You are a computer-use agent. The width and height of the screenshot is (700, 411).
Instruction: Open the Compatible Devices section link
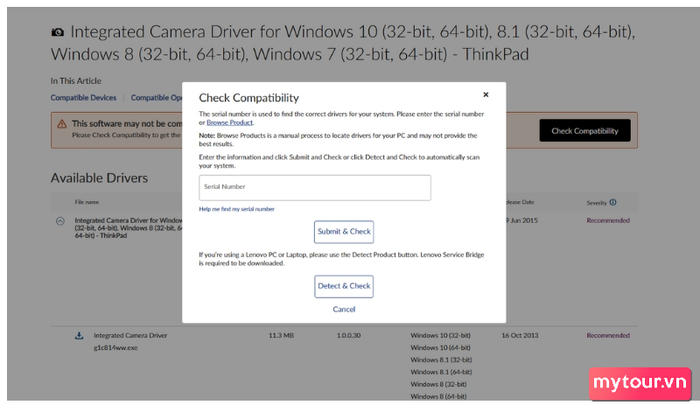tap(83, 98)
